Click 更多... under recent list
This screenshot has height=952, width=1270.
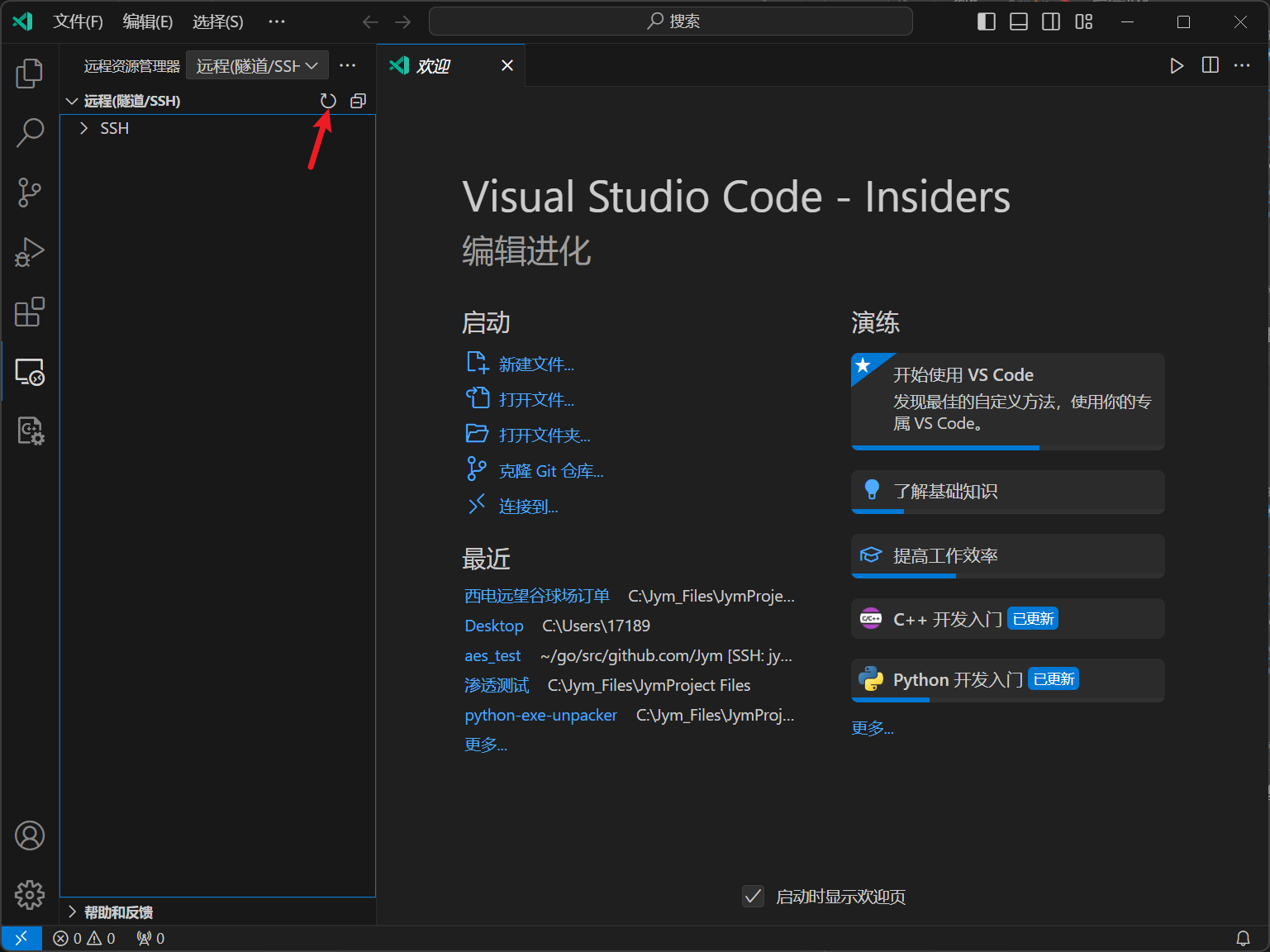(486, 745)
